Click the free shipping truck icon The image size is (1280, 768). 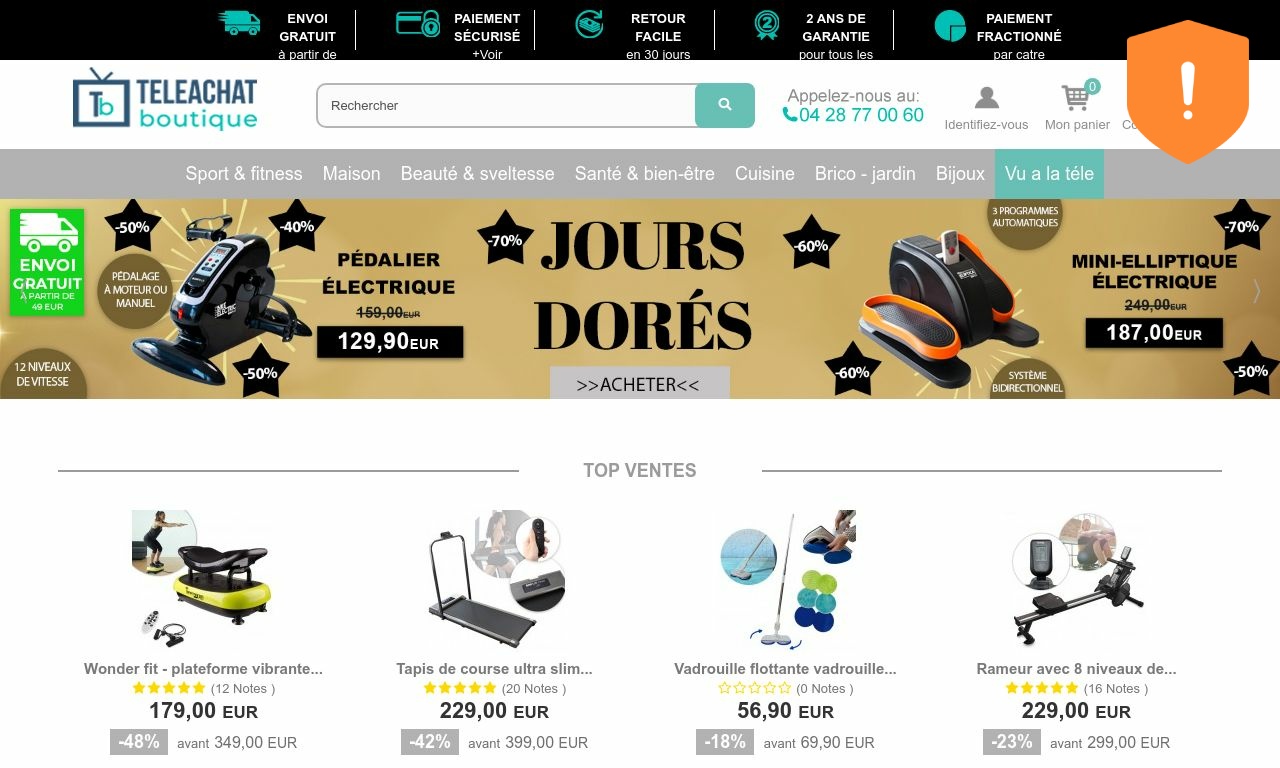click(x=239, y=23)
